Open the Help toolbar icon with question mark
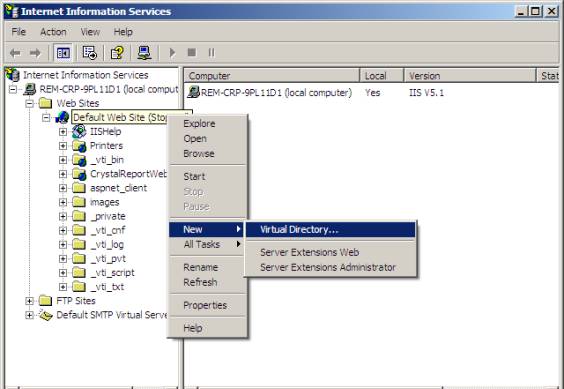The width and height of the screenshot is (564, 389). 117,53
